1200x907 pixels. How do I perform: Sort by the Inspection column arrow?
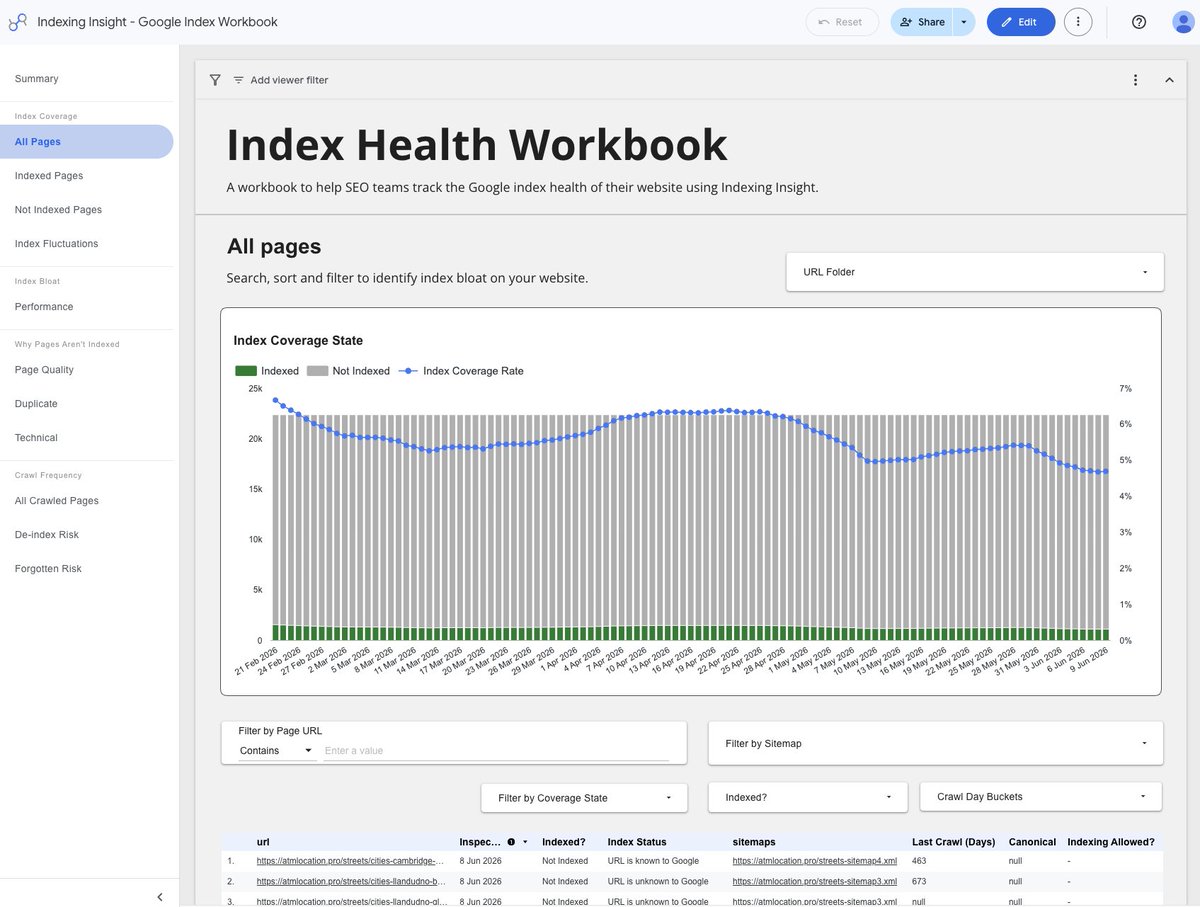525,842
